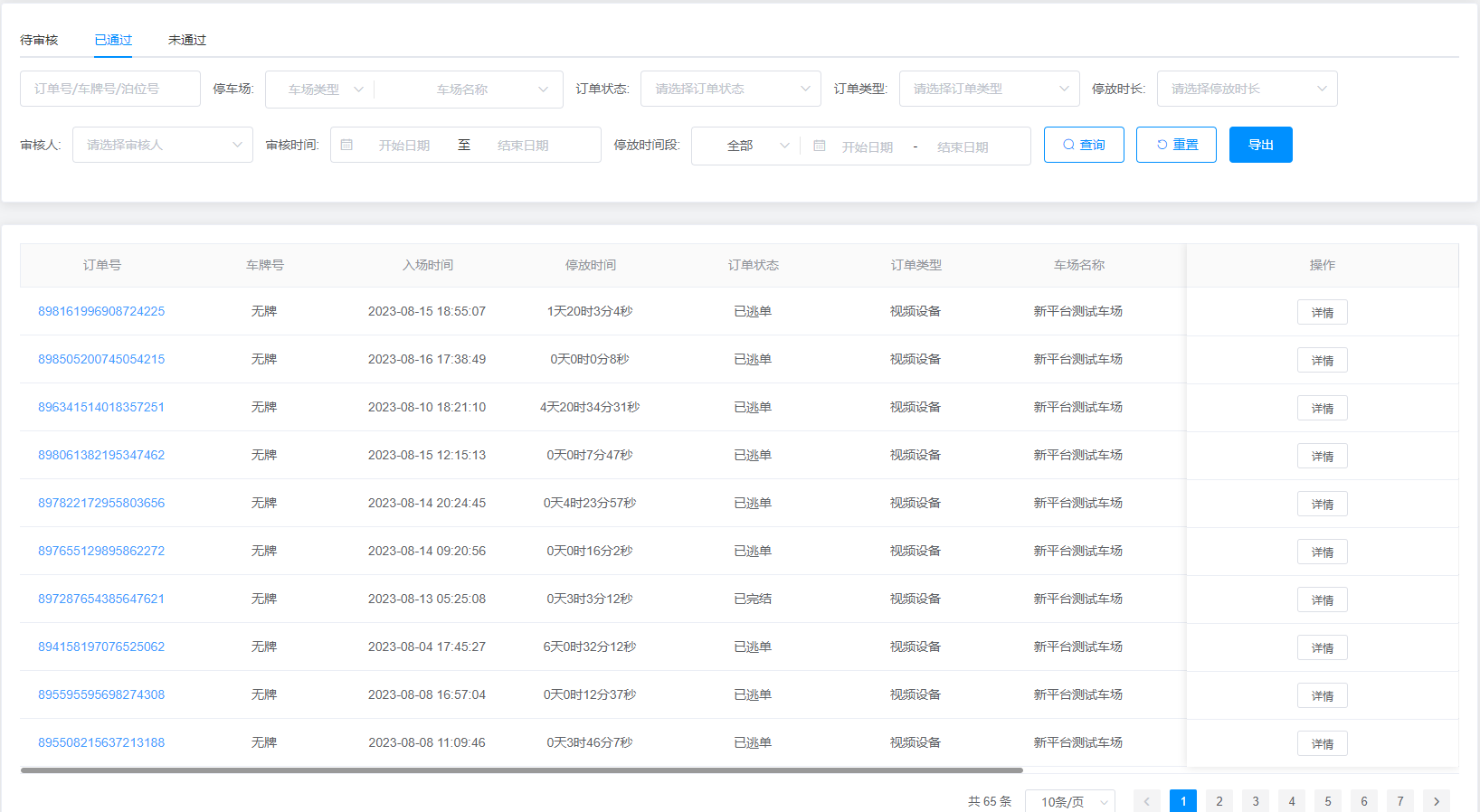Click the horizontal table scrollbar
This screenshot has width=1480, height=812.
point(521,770)
